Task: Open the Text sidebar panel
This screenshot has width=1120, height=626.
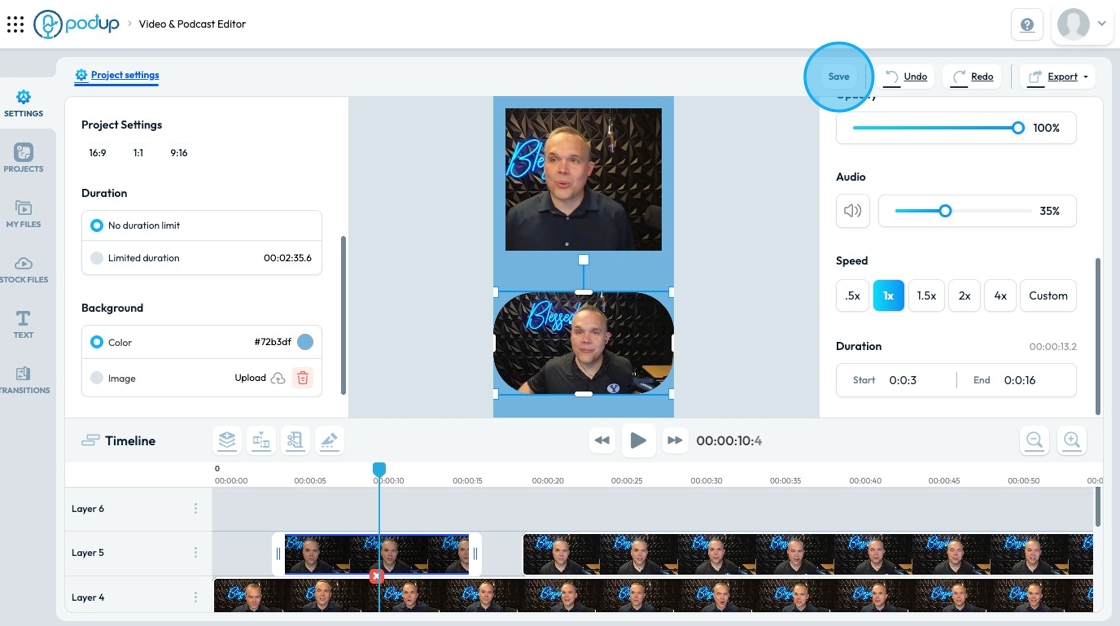Action: [24, 324]
